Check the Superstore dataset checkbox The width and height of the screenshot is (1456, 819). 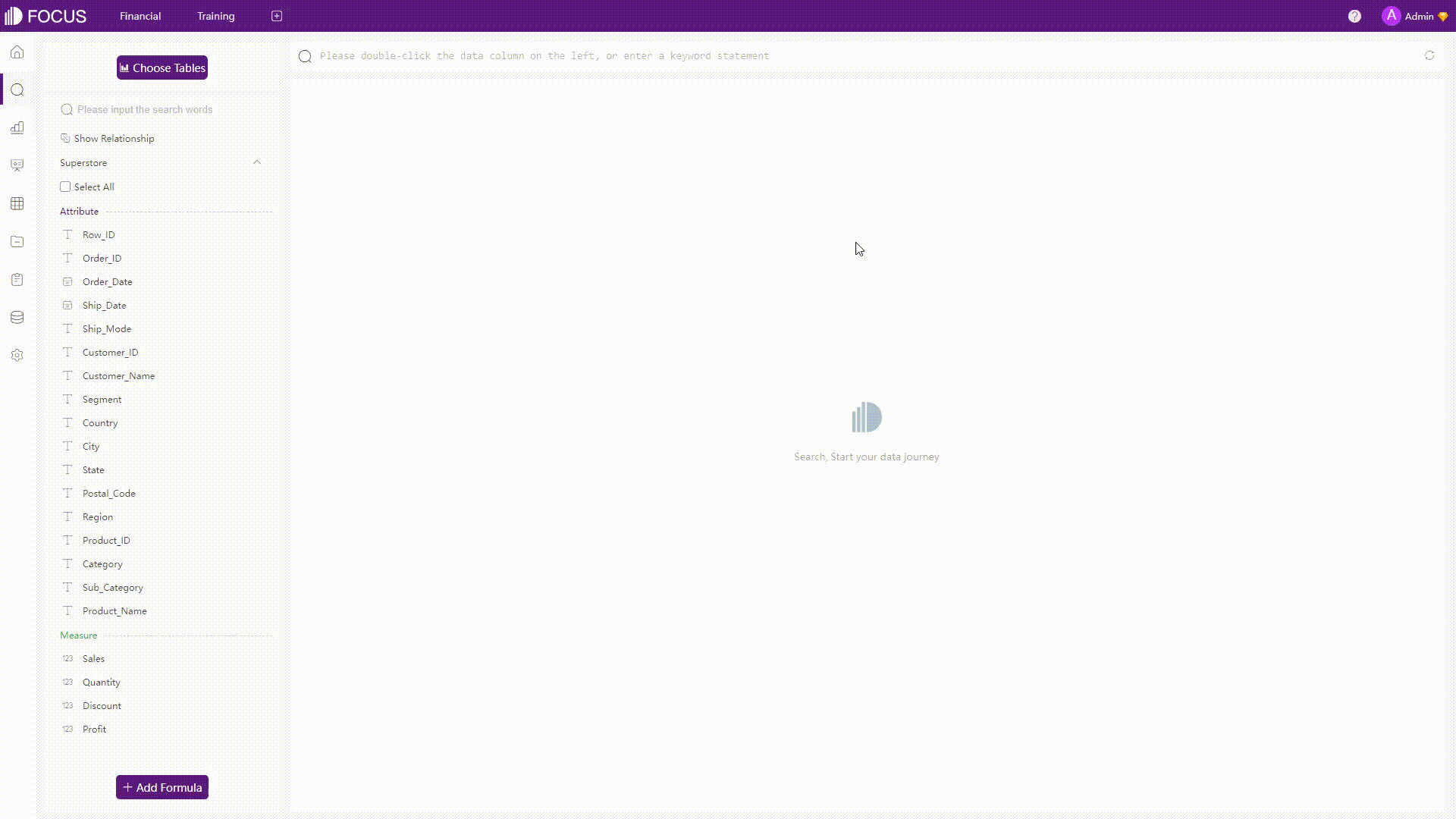pyautogui.click(x=65, y=187)
